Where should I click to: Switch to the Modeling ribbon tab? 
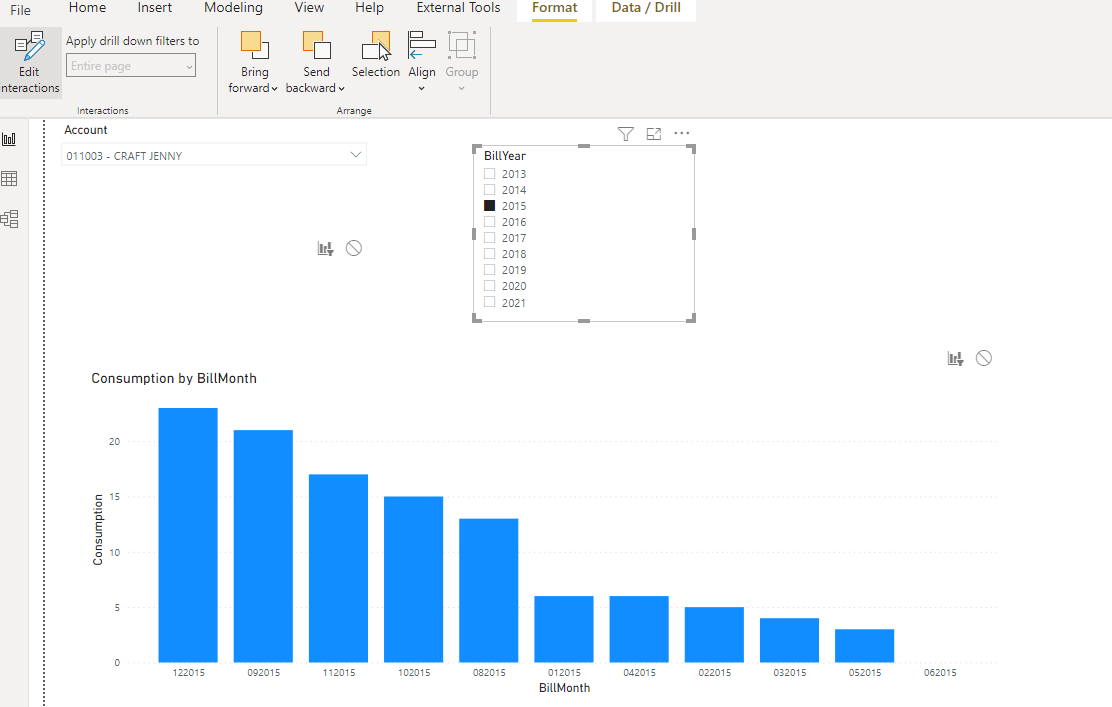coord(233,8)
